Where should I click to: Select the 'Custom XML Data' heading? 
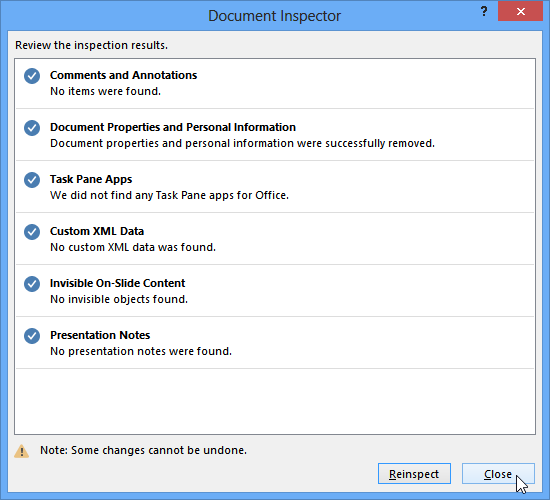click(97, 231)
